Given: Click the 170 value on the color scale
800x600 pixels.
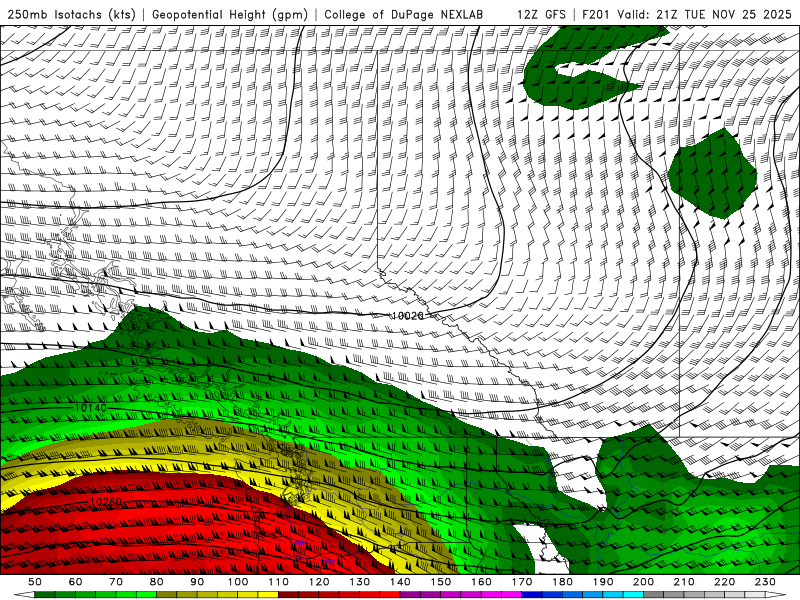Looking at the screenshot, I should [522, 582].
